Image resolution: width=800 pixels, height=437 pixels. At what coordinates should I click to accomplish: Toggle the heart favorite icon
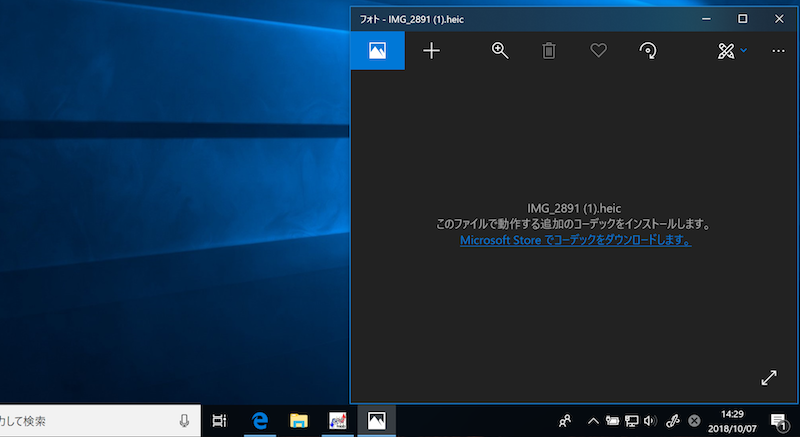click(598, 51)
